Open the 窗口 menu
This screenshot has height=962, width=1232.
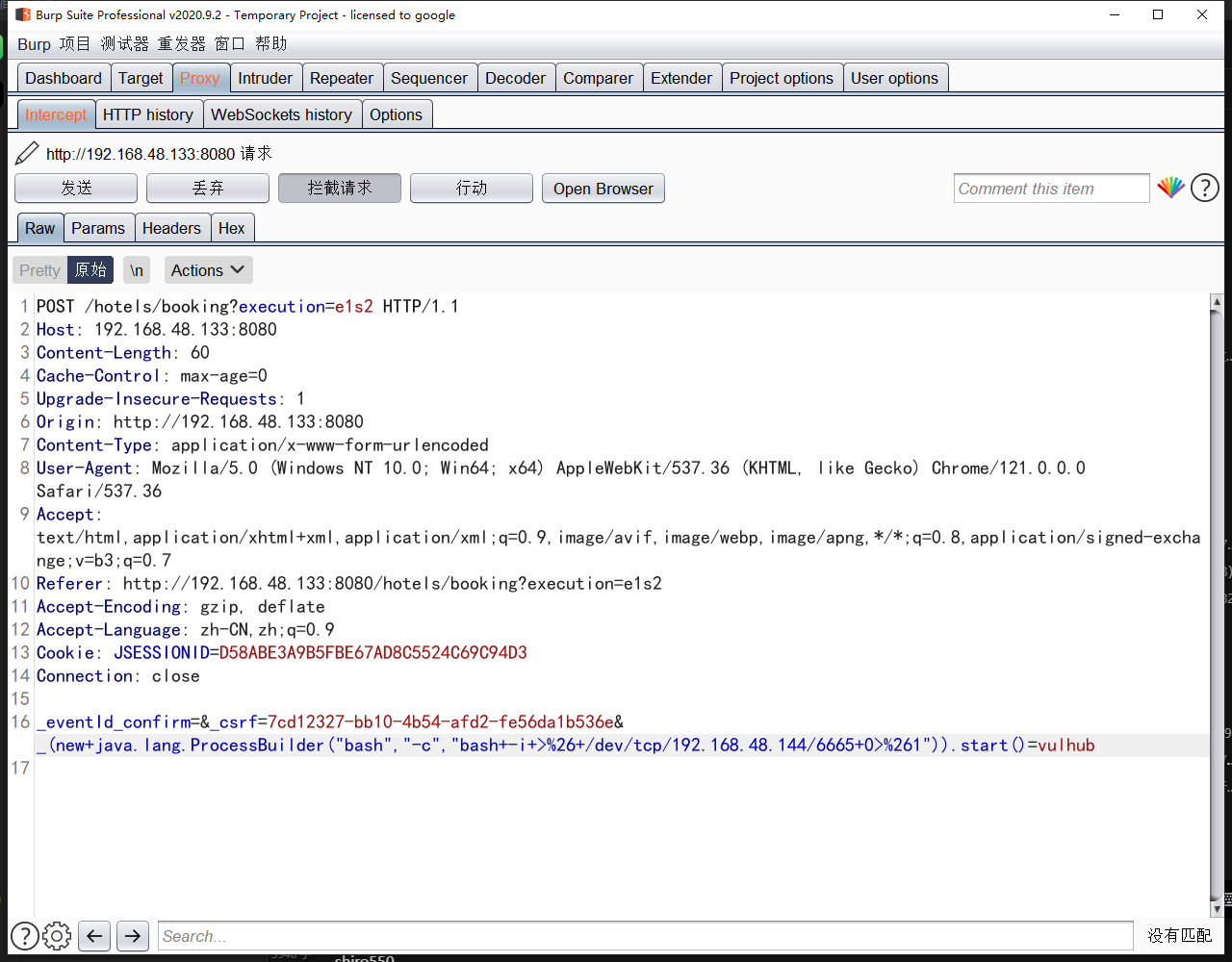[x=230, y=44]
